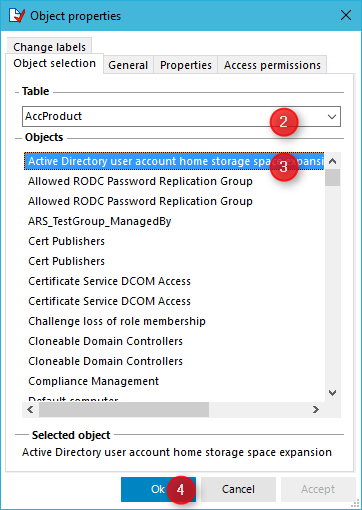The width and height of the screenshot is (362, 510).
Task: Select Active Directory user account home storage row
Action: (x=174, y=161)
